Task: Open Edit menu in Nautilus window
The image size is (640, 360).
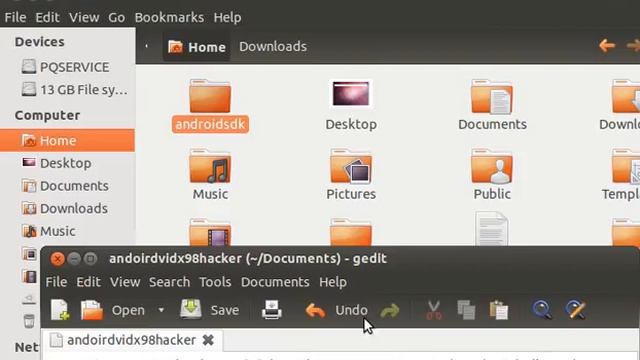Action: [47, 18]
